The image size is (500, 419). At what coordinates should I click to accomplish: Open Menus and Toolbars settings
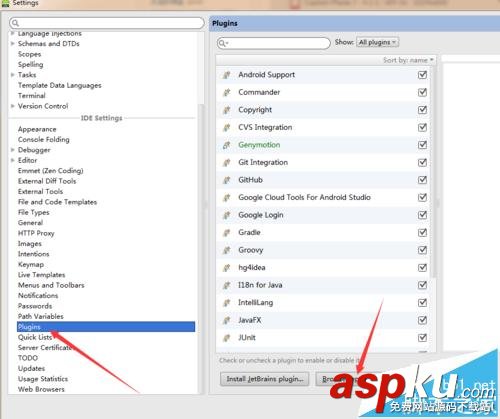pyautogui.click(x=51, y=285)
